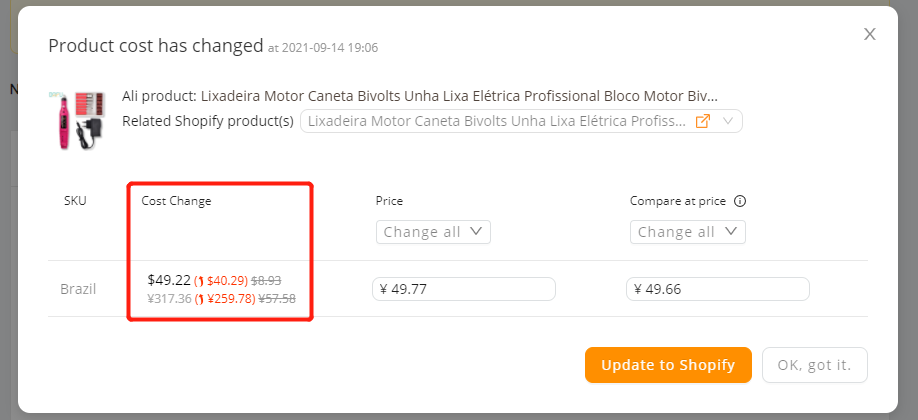This screenshot has width=918, height=420.
Task: Open the Price Change all dropdown
Action: [433, 232]
